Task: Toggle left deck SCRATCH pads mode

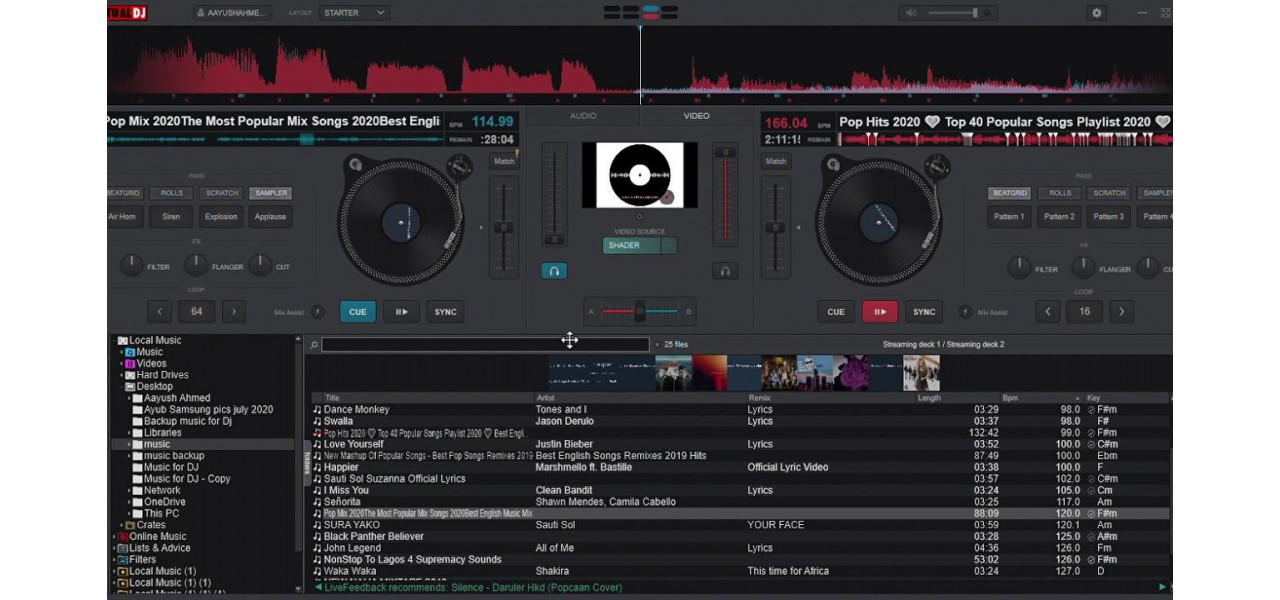Action: (x=221, y=193)
